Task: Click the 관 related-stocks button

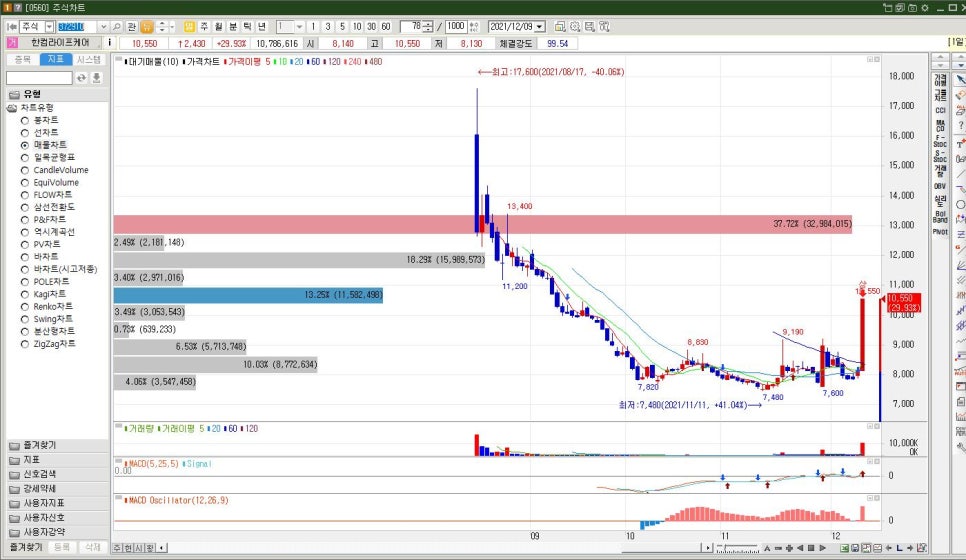Action: [131, 26]
